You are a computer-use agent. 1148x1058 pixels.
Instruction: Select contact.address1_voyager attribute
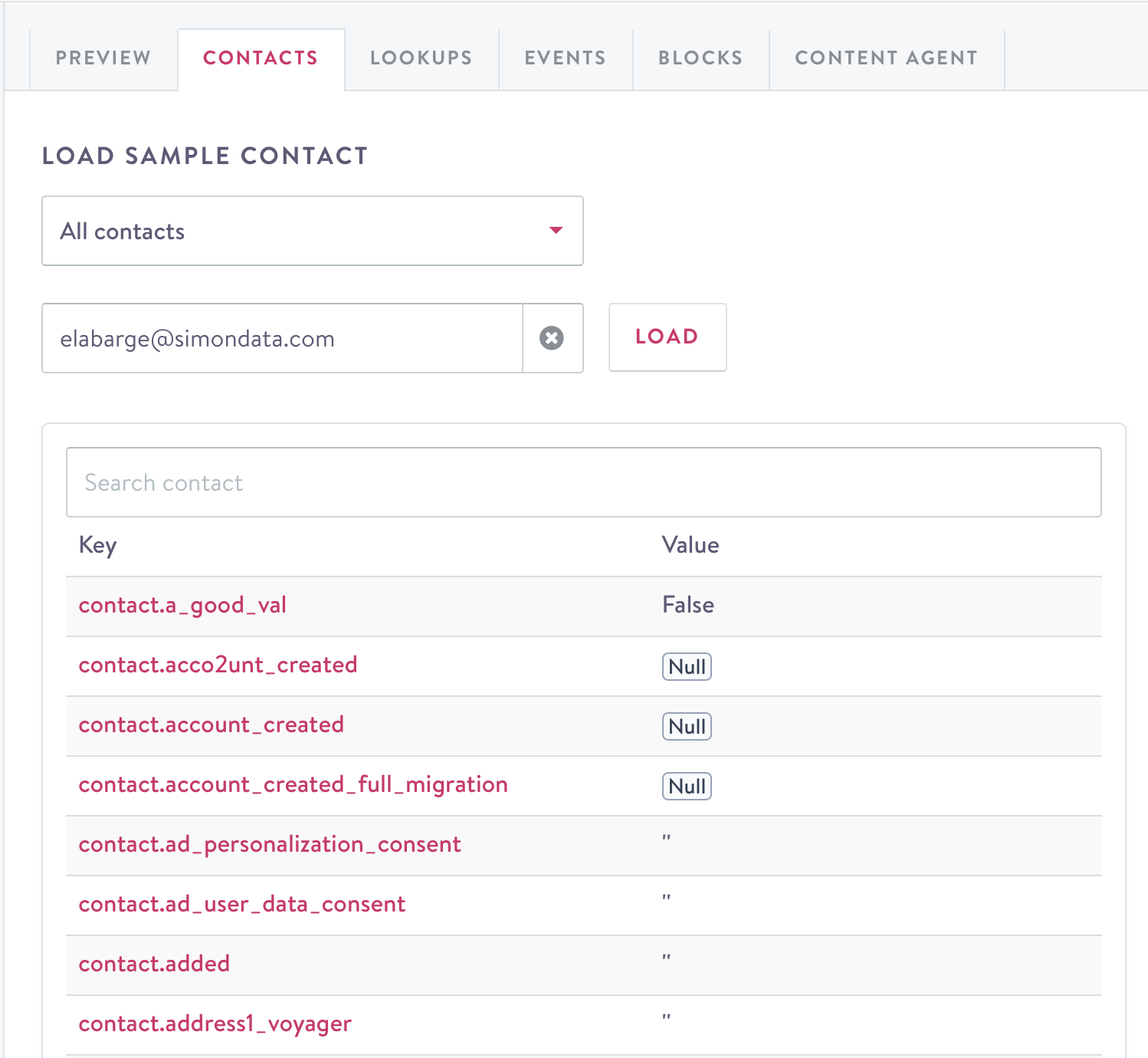click(x=215, y=1024)
